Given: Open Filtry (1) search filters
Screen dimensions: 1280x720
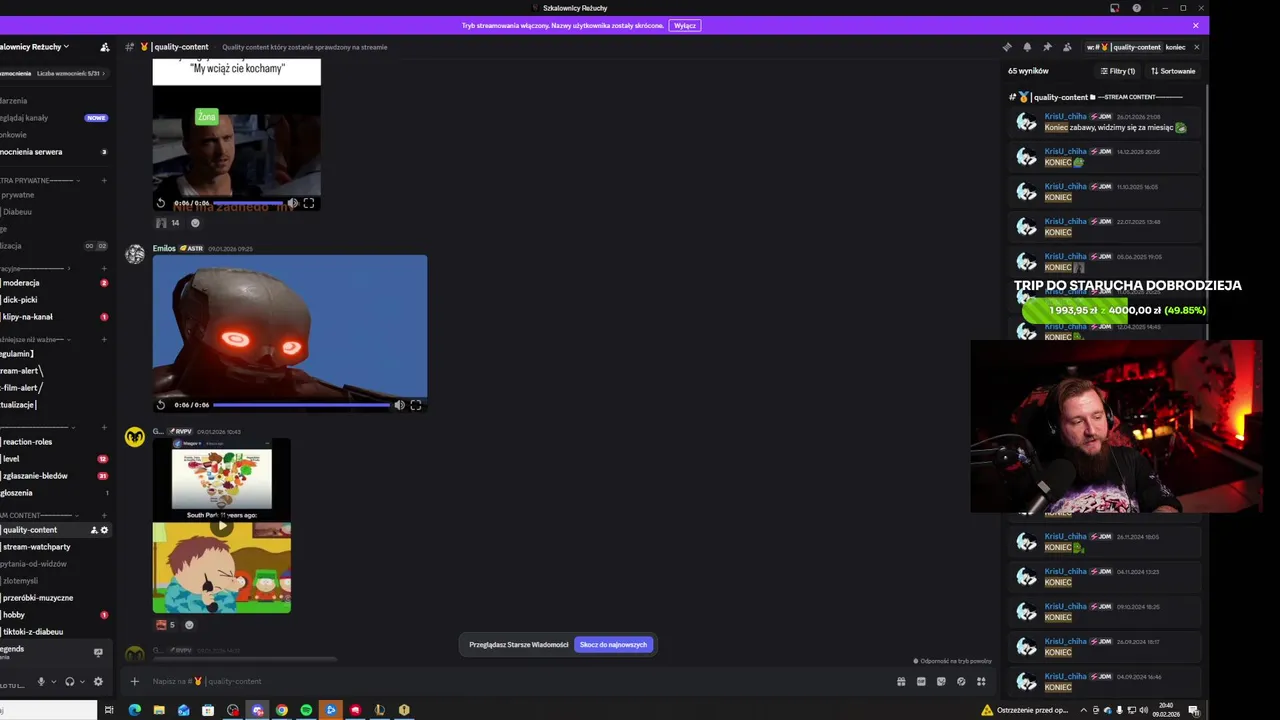Looking at the screenshot, I should pos(1118,71).
